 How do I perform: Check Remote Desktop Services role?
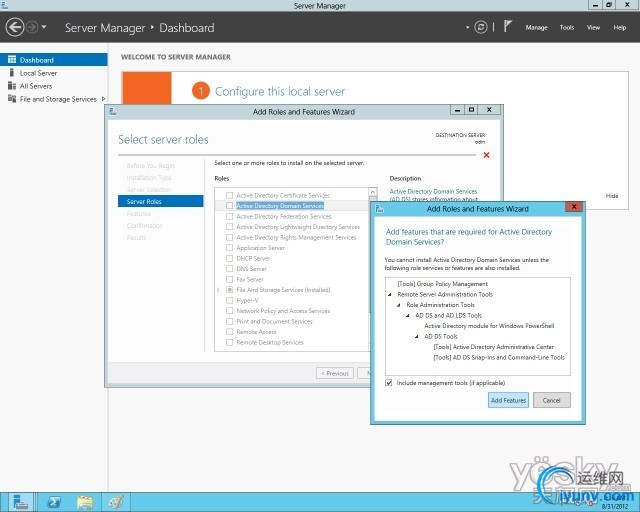coord(229,342)
